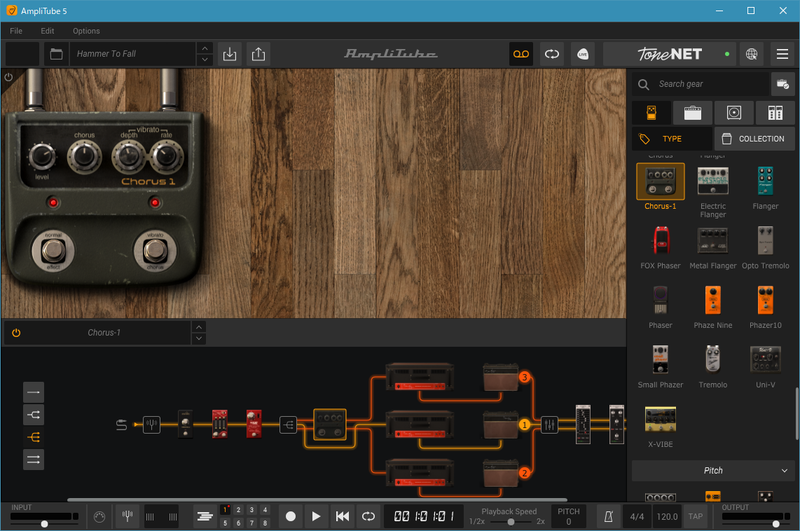Step to next preset arrow down
This screenshot has height=531, width=800.
205,60
